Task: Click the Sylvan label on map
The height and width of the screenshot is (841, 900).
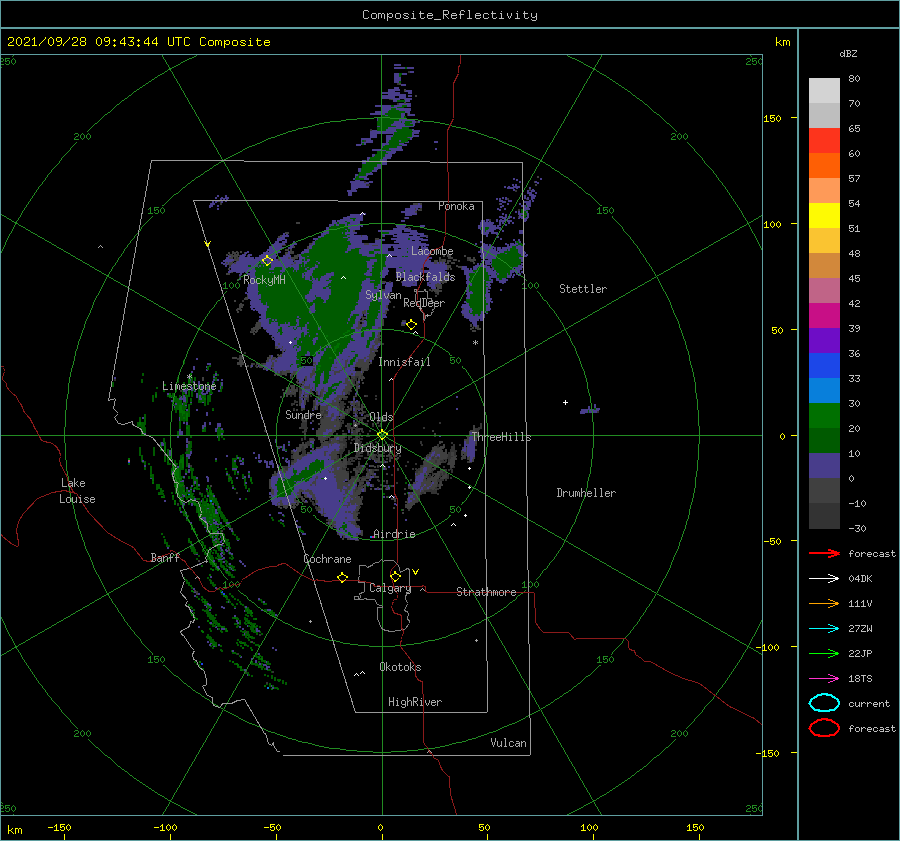Action: coord(383,295)
